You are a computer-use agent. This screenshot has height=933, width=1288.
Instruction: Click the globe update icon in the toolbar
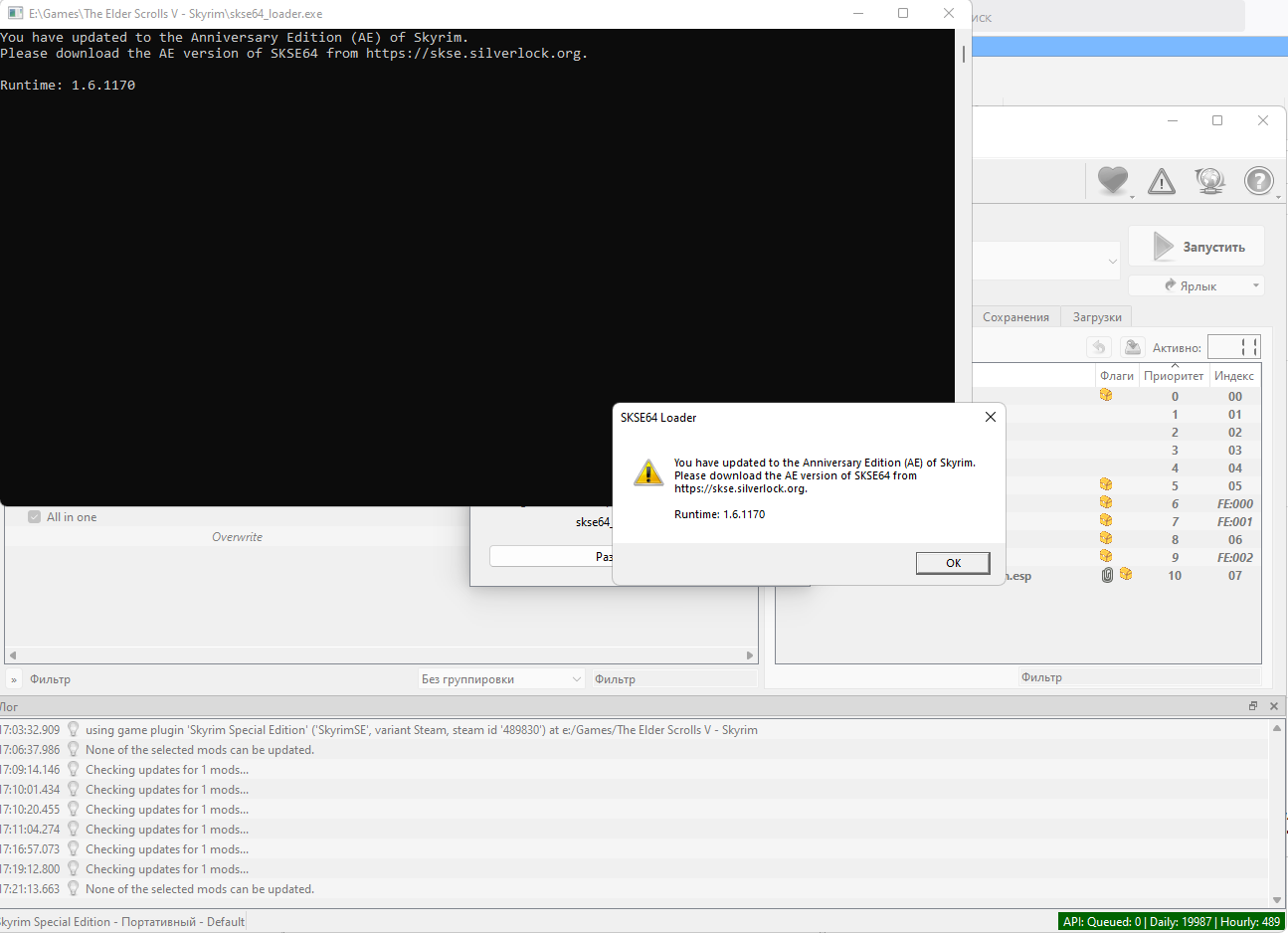point(1210,180)
